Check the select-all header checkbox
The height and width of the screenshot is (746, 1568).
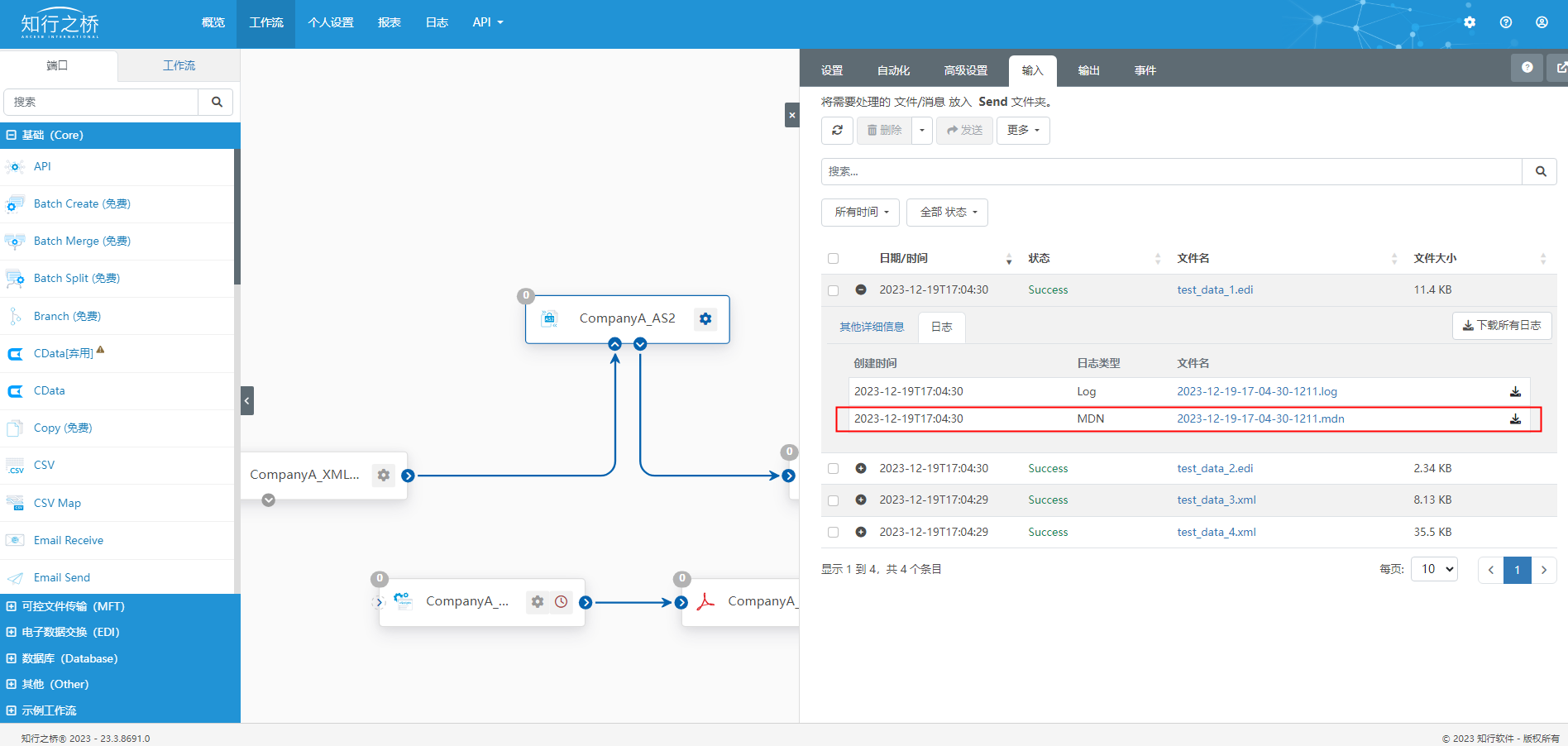[x=833, y=259]
